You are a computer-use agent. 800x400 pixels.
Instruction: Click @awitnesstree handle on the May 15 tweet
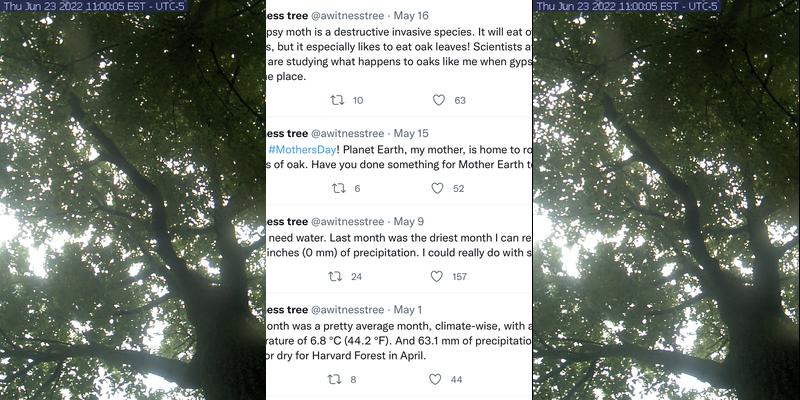coord(348,133)
